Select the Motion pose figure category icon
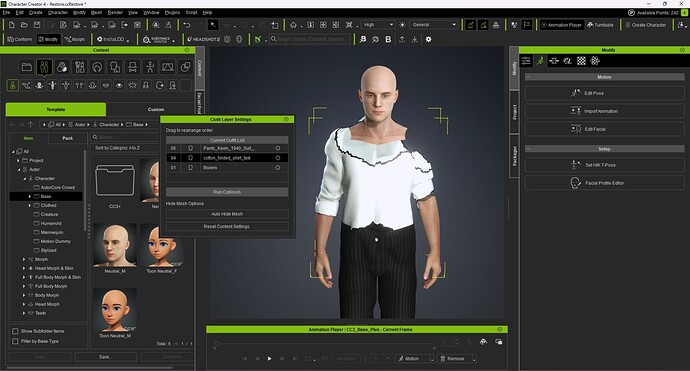The width and height of the screenshot is (690, 371). pos(150,67)
